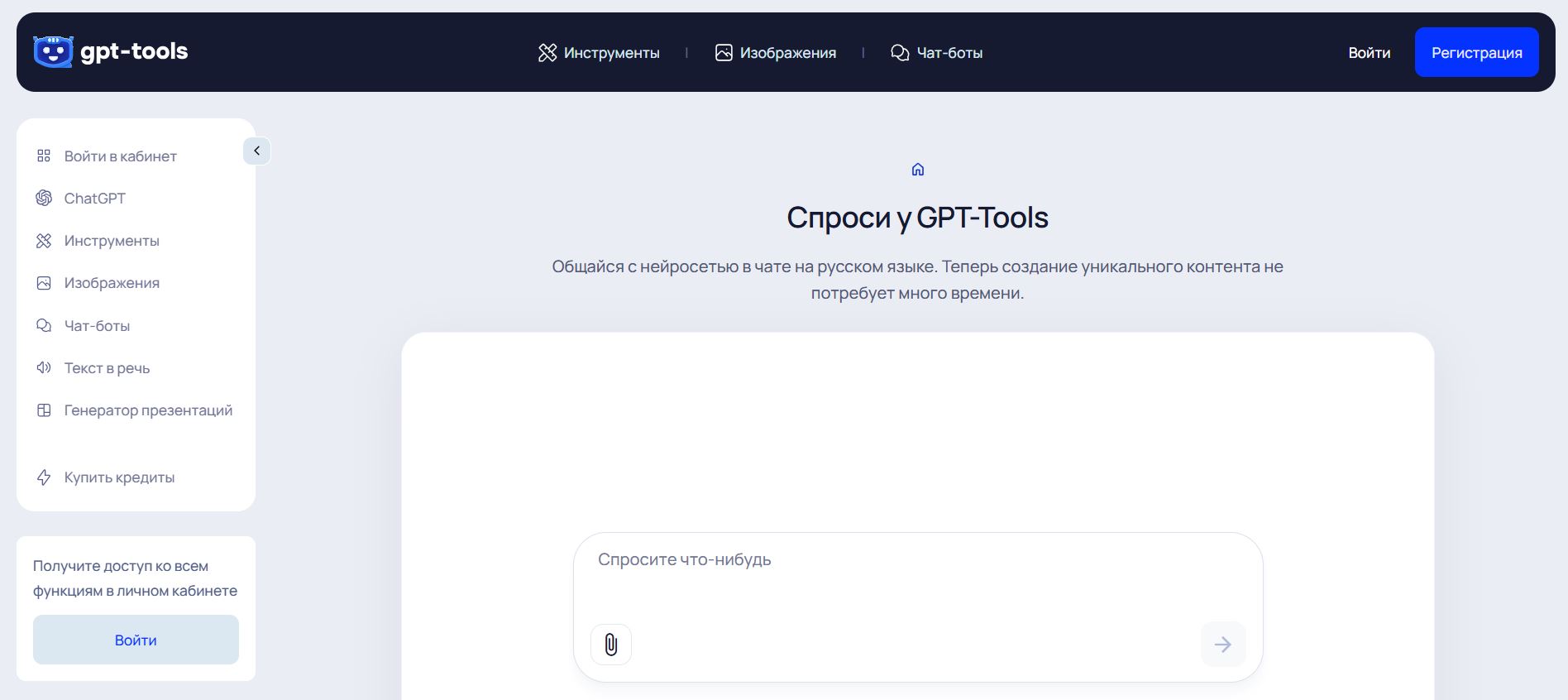The image size is (1568, 700).
Task: Click the home breadcrumb icon
Action: tap(918, 170)
